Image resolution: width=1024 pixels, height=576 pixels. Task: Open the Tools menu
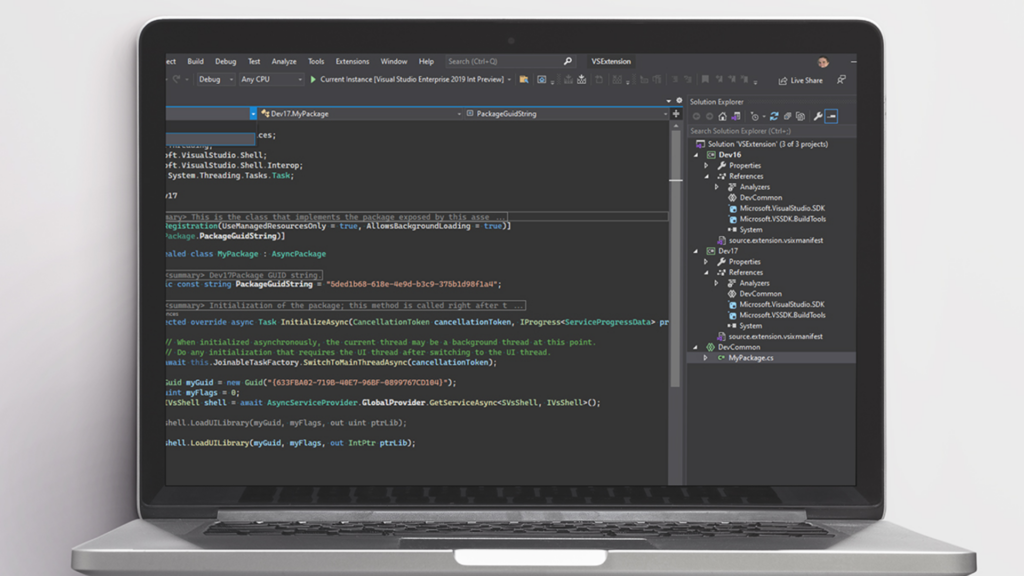point(316,61)
